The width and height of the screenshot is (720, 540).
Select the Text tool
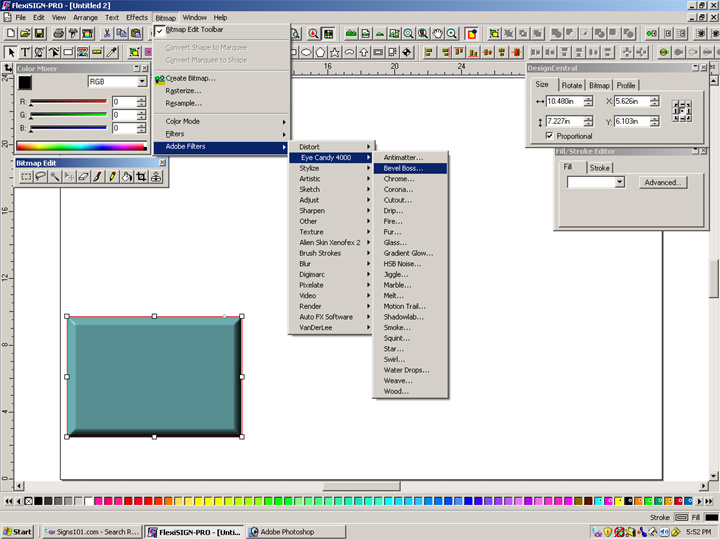pos(25,52)
